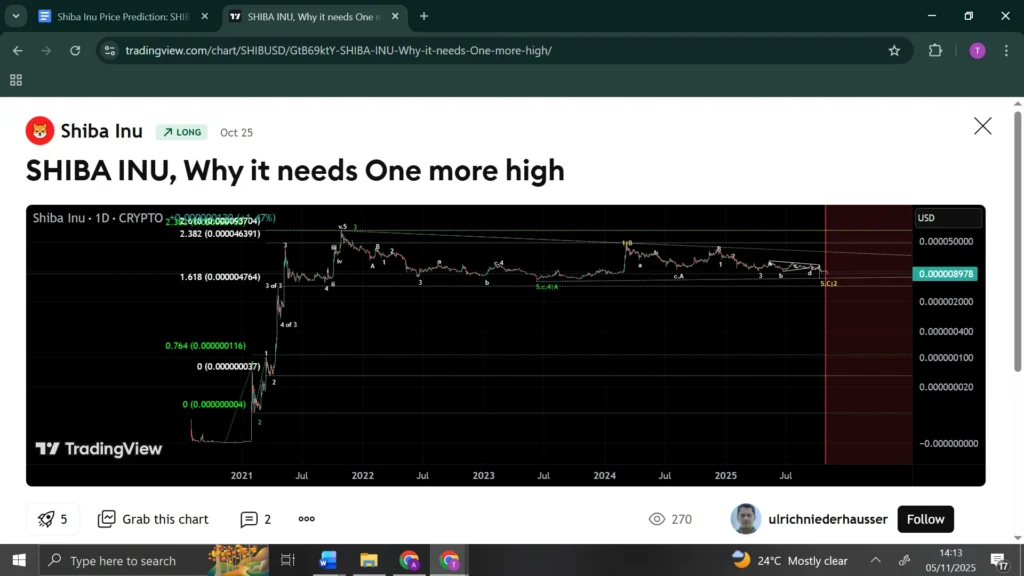Select the boost rocket icon
This screenshot has height=576, width=1024.
click(45, 519)
